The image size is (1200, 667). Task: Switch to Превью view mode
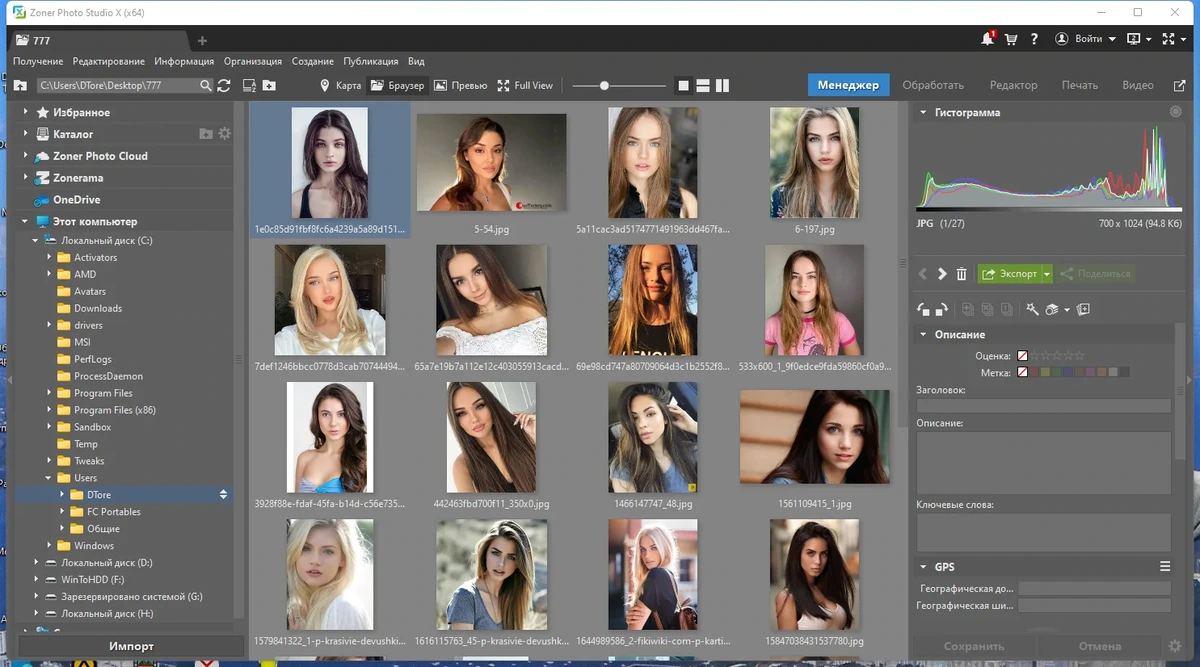click(x=461, y=86)
